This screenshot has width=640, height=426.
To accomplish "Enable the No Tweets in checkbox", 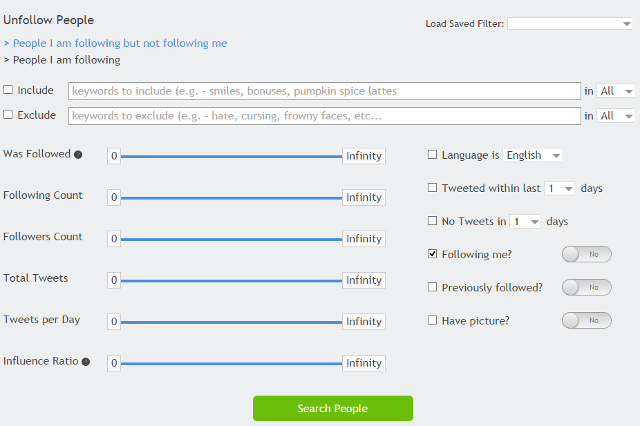I will click(432, 221).
